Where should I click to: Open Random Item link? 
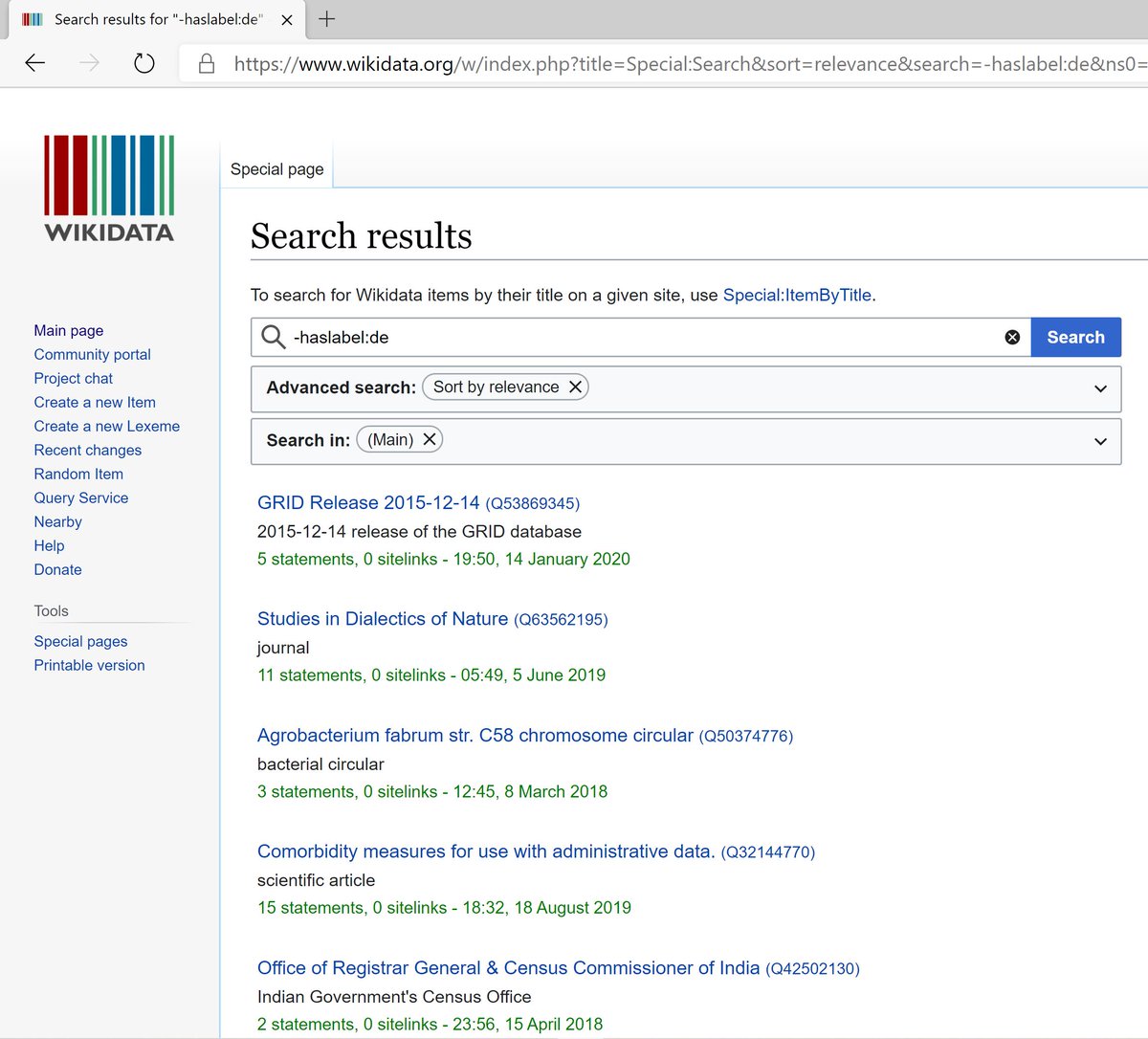tap(78, 474)
